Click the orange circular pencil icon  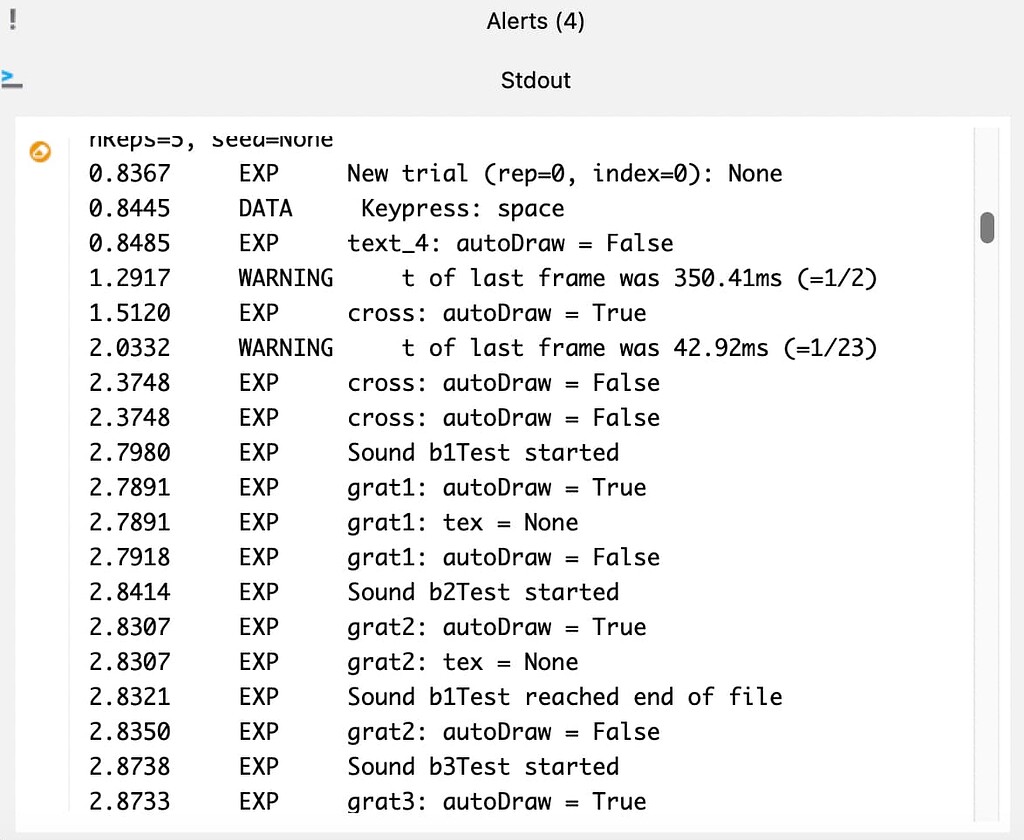(39, 153)
